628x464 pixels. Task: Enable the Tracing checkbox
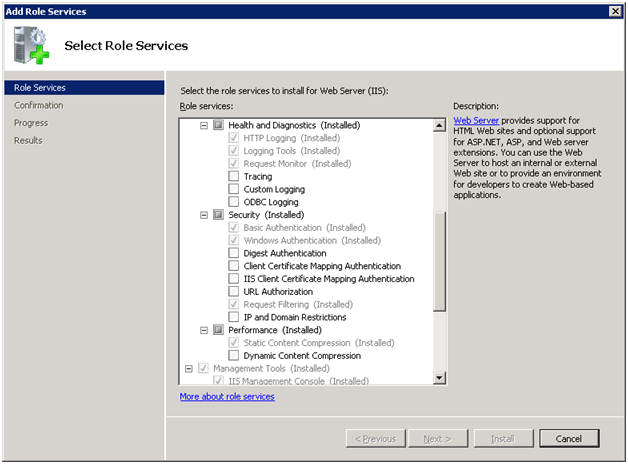click(x=234, y=177)
